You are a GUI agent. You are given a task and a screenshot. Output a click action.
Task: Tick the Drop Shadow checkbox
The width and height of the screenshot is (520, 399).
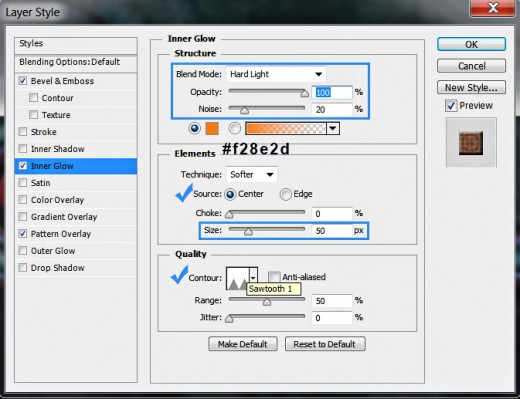click(x=23, y=268)
